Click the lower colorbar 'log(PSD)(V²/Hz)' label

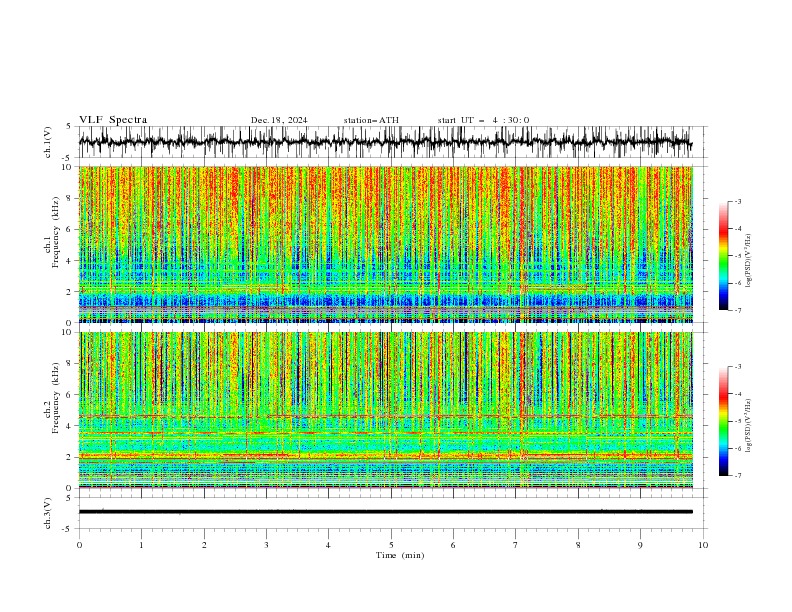tap(749, 426)
